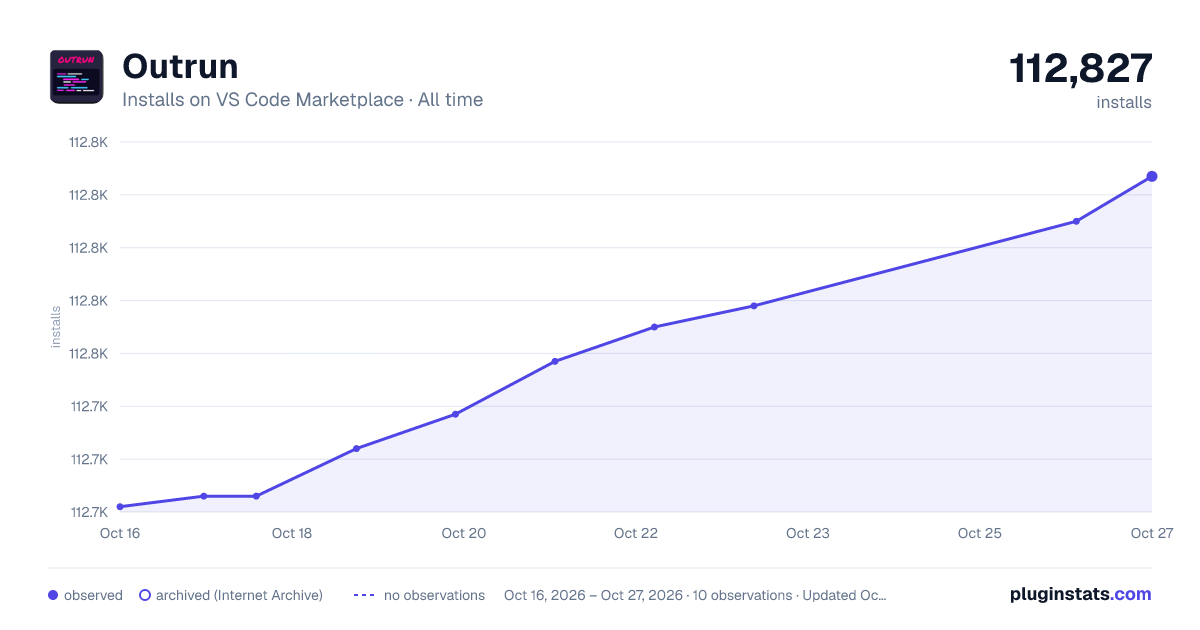This screenshot has width=1200, height=630.
Task: Click the hollow 'archived' legend circle
Action: click(145, 595)
